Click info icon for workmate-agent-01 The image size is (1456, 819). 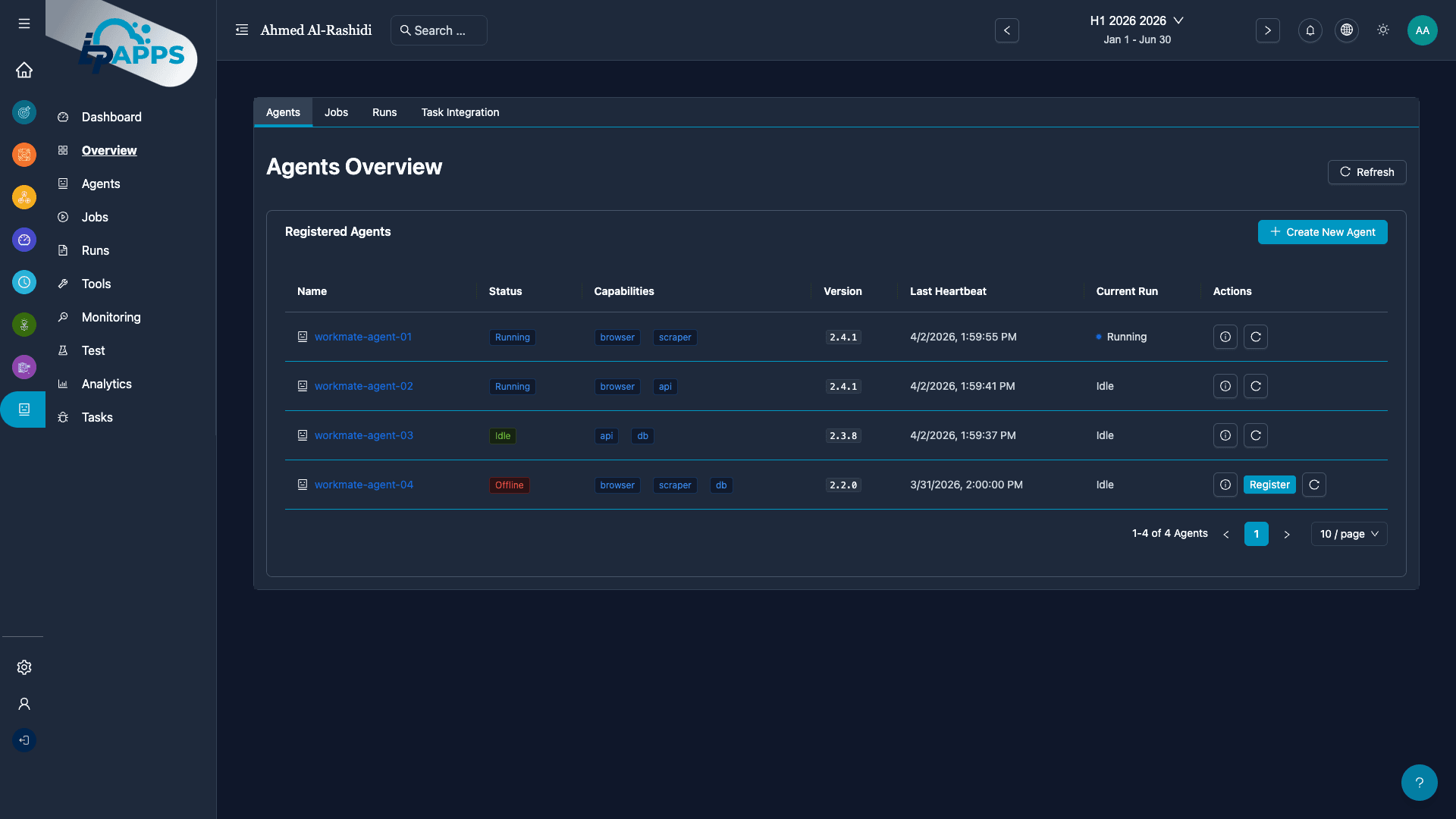pos(1225,337)
